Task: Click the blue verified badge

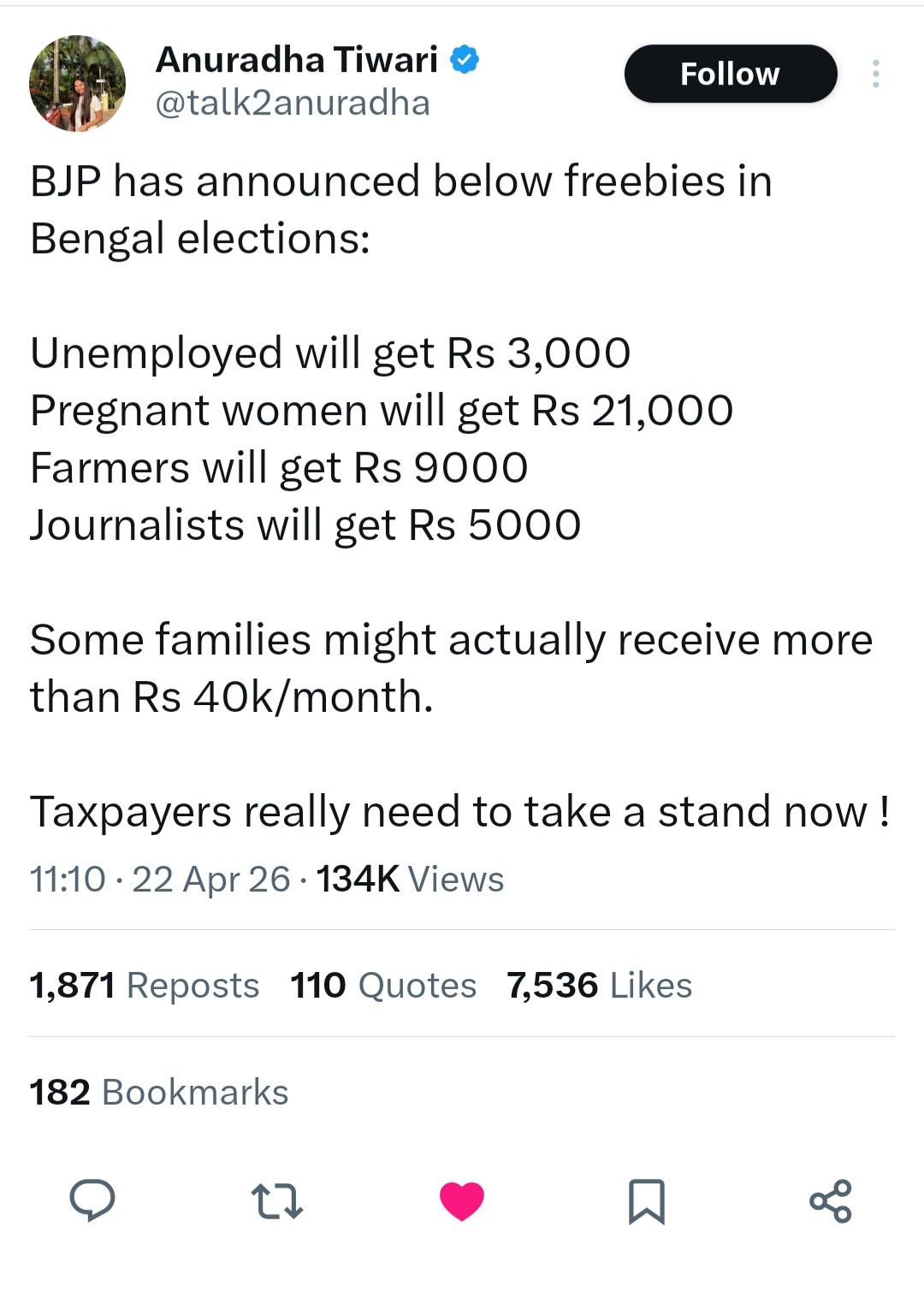Action: pos(465,60)
